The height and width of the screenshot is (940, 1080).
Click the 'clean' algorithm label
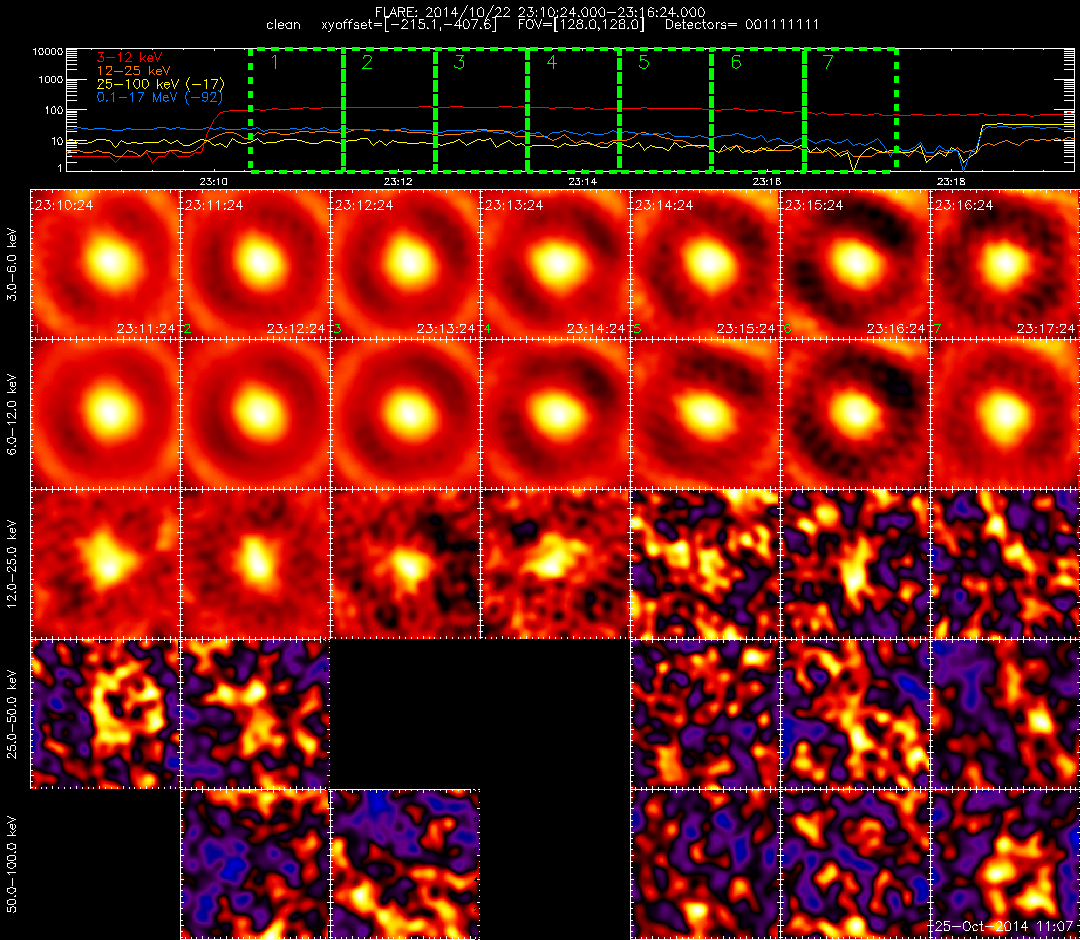(283, 25)
